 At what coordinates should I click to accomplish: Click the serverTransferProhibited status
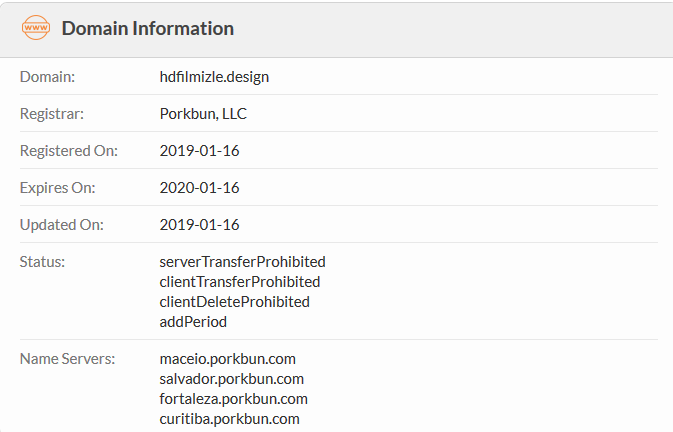(x=243, y=262)
